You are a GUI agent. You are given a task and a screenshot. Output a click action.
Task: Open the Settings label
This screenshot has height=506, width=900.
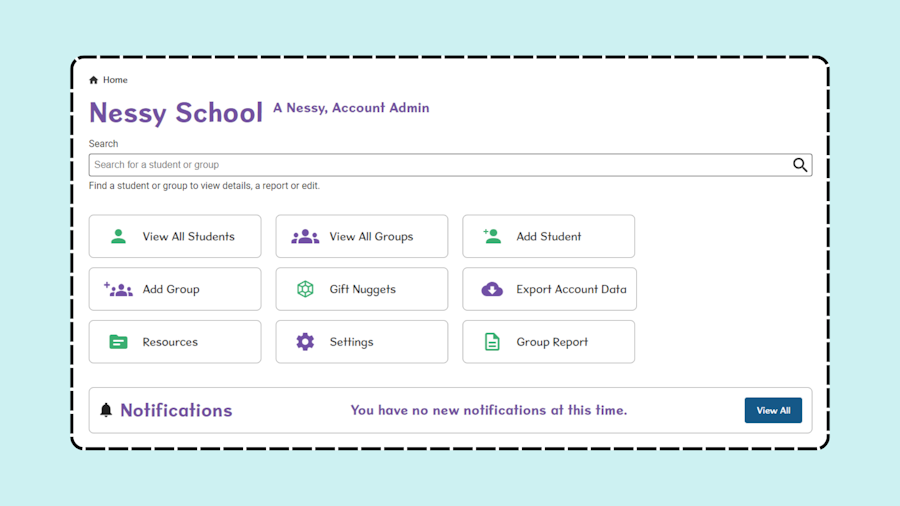tap(351, 342)
